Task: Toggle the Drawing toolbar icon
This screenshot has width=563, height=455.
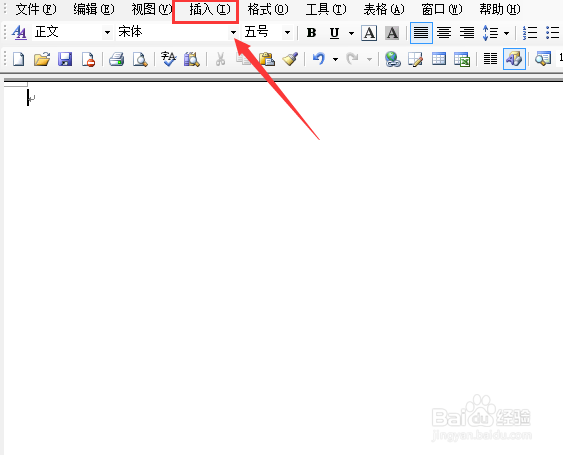Action: [x=514, y=59]
